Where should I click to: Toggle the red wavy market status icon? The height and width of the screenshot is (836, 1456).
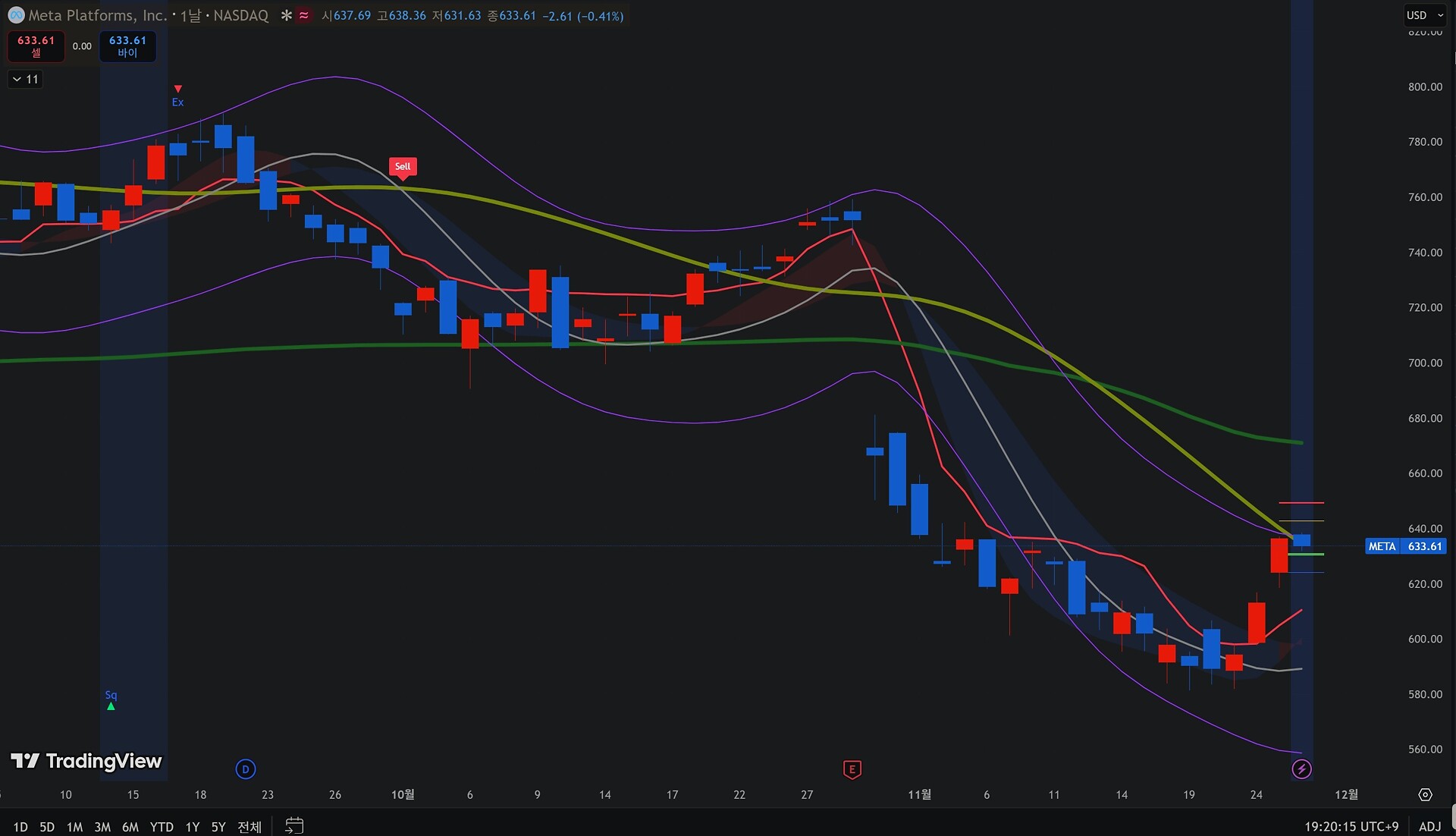click(x=304, y=15)
